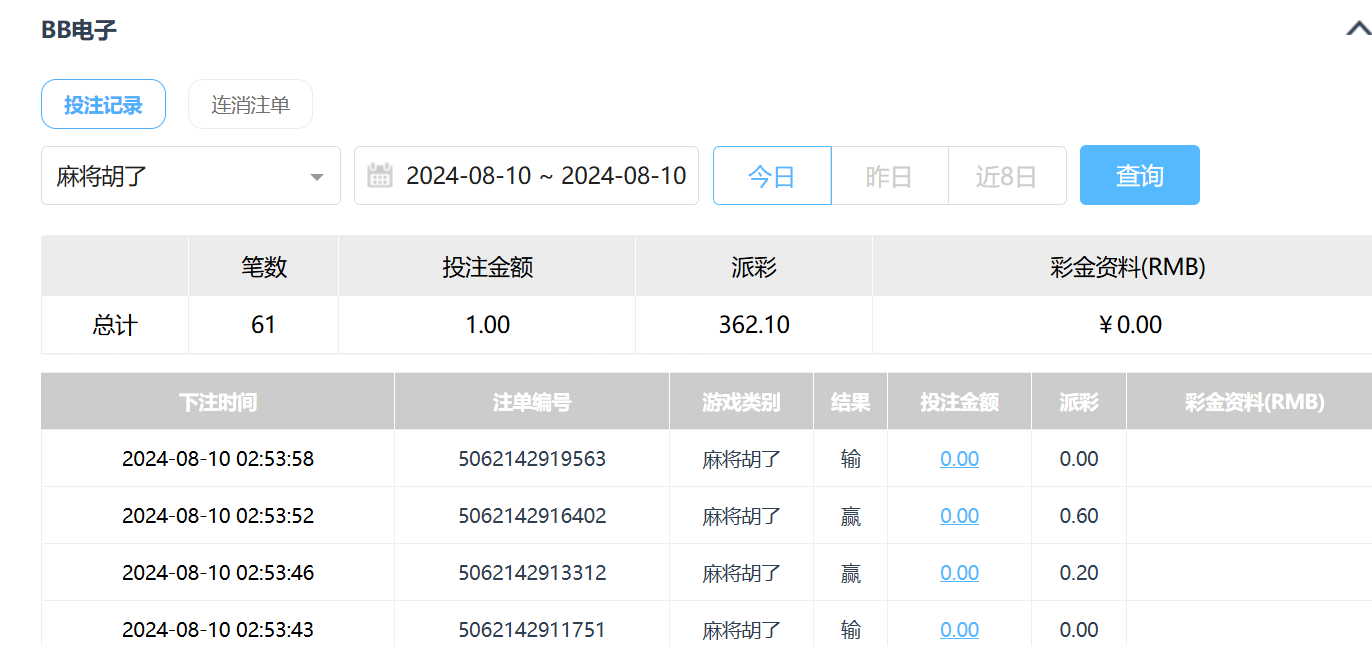
Task: Open bet amount link for 02:53:58 row
Action: [x=959, y=459]
